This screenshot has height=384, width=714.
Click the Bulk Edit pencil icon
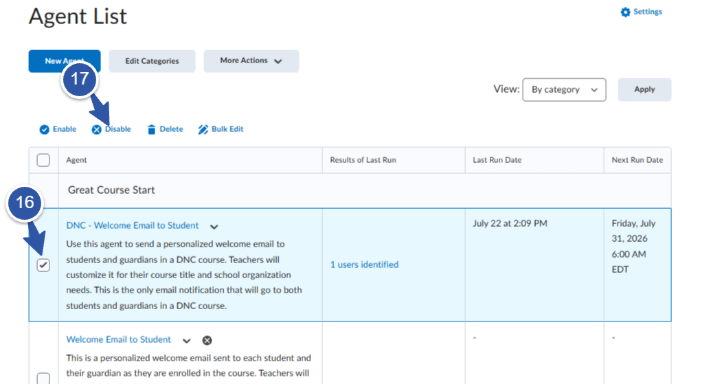203,130
